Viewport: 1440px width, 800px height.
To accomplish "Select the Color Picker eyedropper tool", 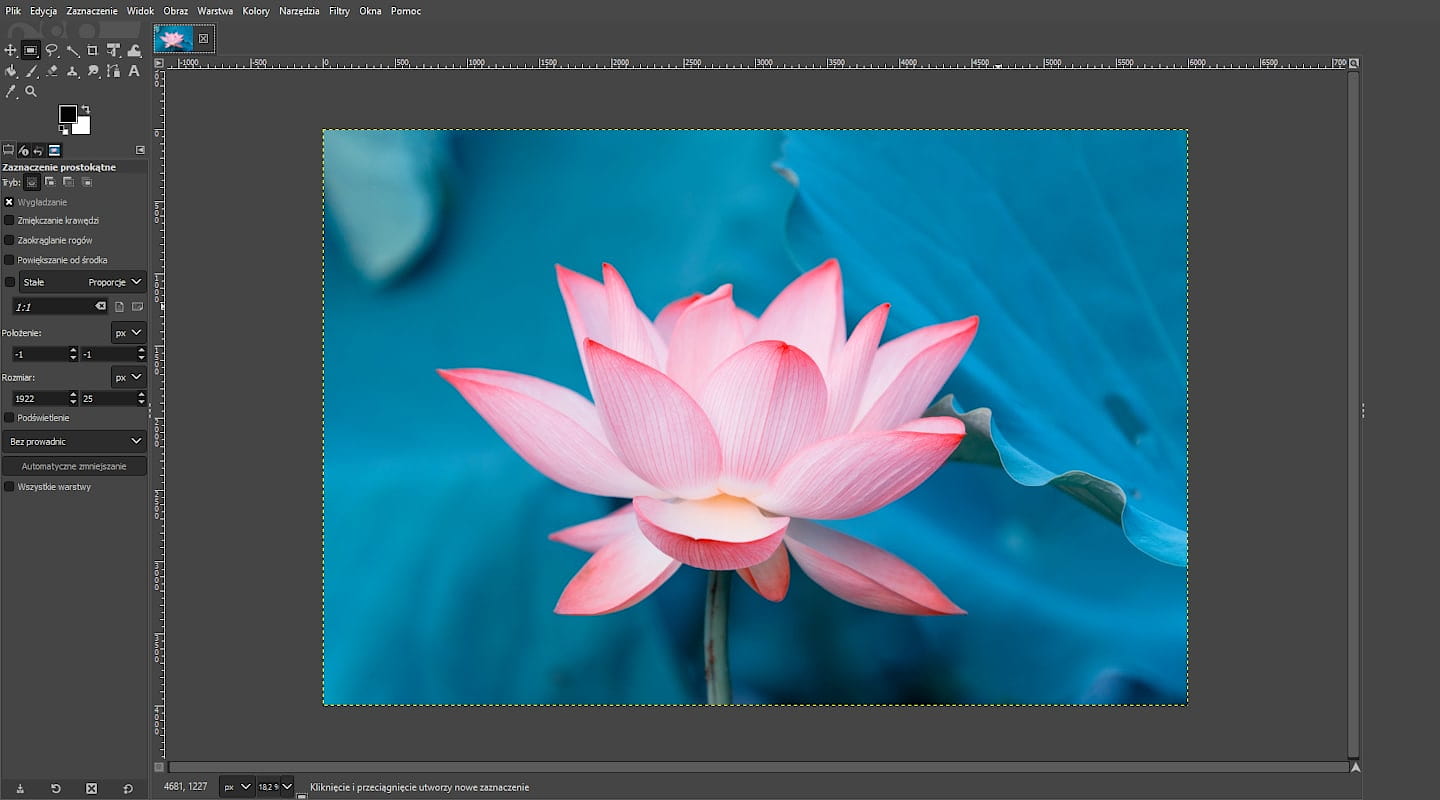I will click(10, 91).
